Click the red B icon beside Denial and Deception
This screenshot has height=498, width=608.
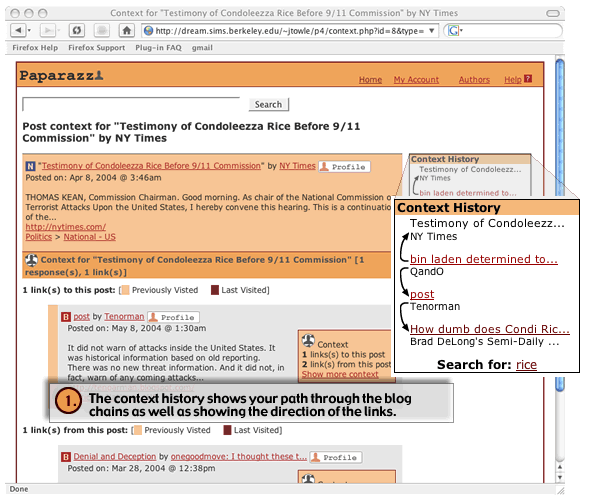click(x=66, y=457)
